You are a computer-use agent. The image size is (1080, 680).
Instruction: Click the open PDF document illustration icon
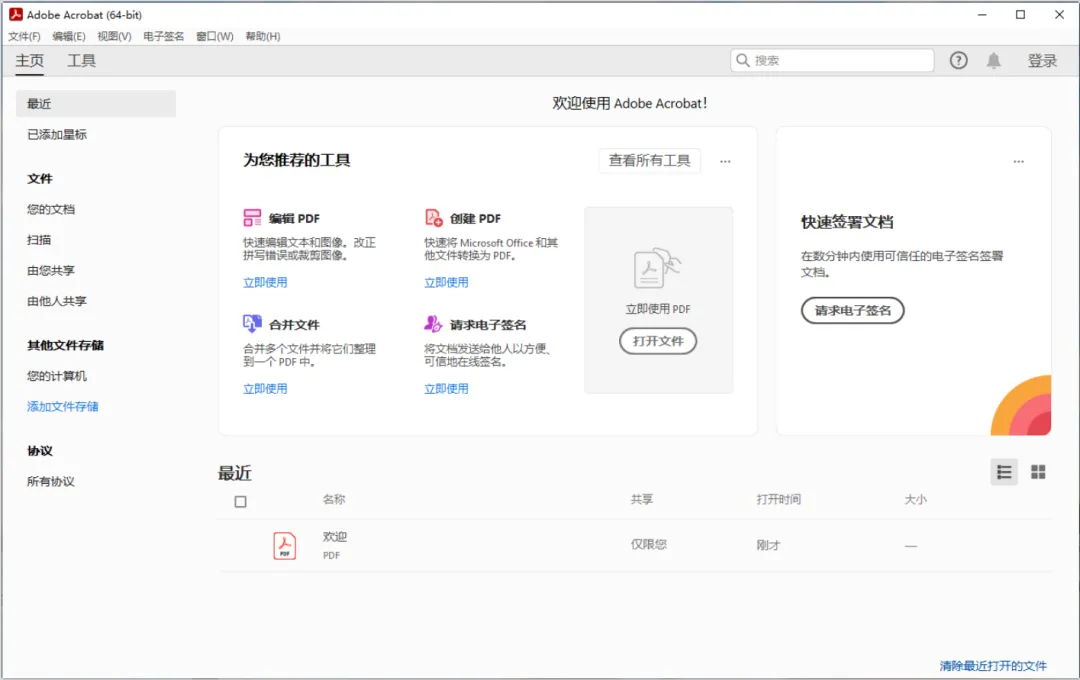point(656,268)
